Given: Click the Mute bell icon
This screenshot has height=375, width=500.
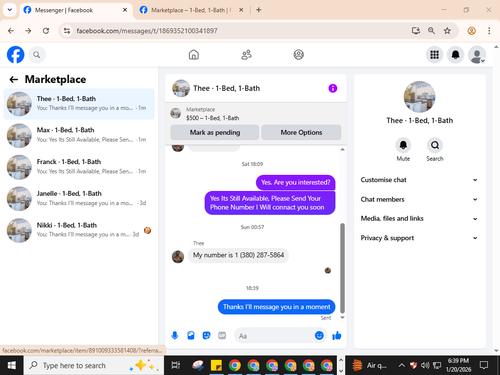Looking at the screenshot, I should pos(403,145).
